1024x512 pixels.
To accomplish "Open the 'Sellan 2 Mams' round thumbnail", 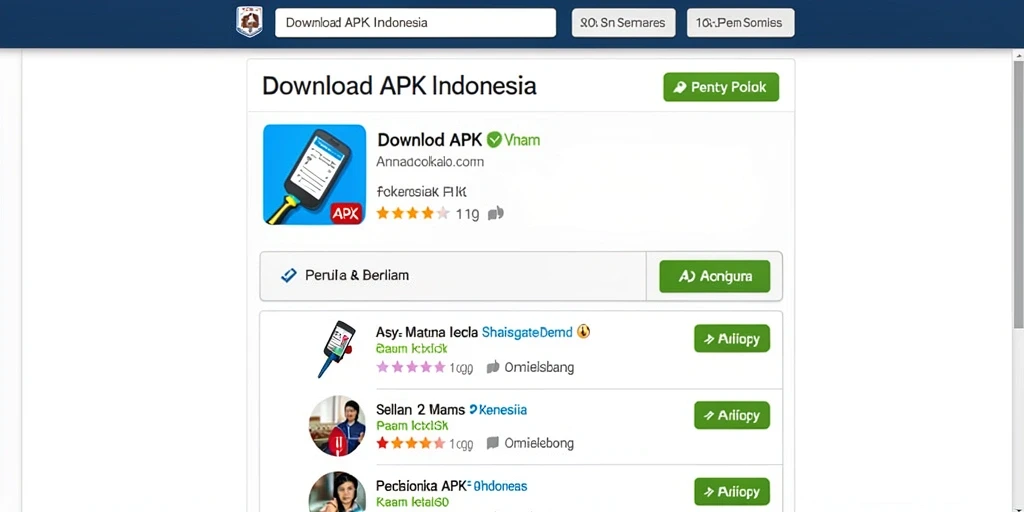I will (337, 425).
